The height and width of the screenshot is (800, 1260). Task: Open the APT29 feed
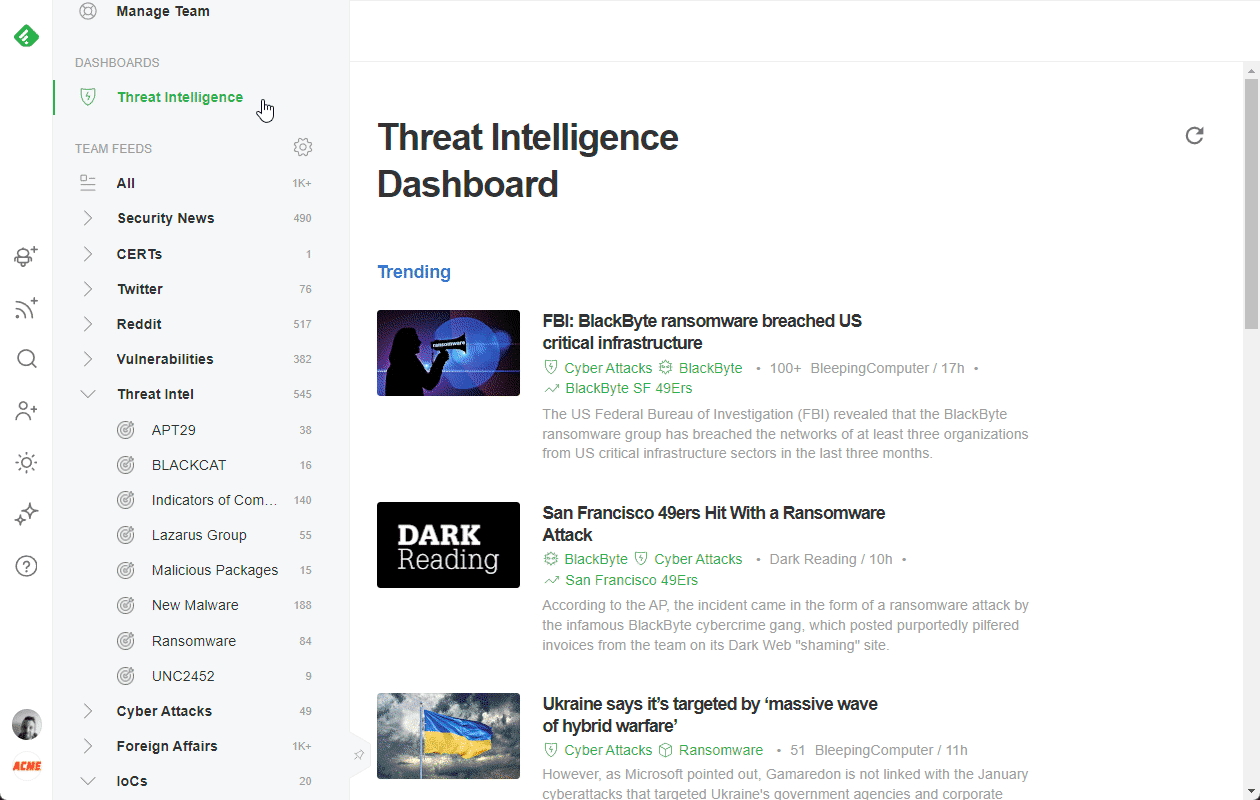(x=174, y=430)
